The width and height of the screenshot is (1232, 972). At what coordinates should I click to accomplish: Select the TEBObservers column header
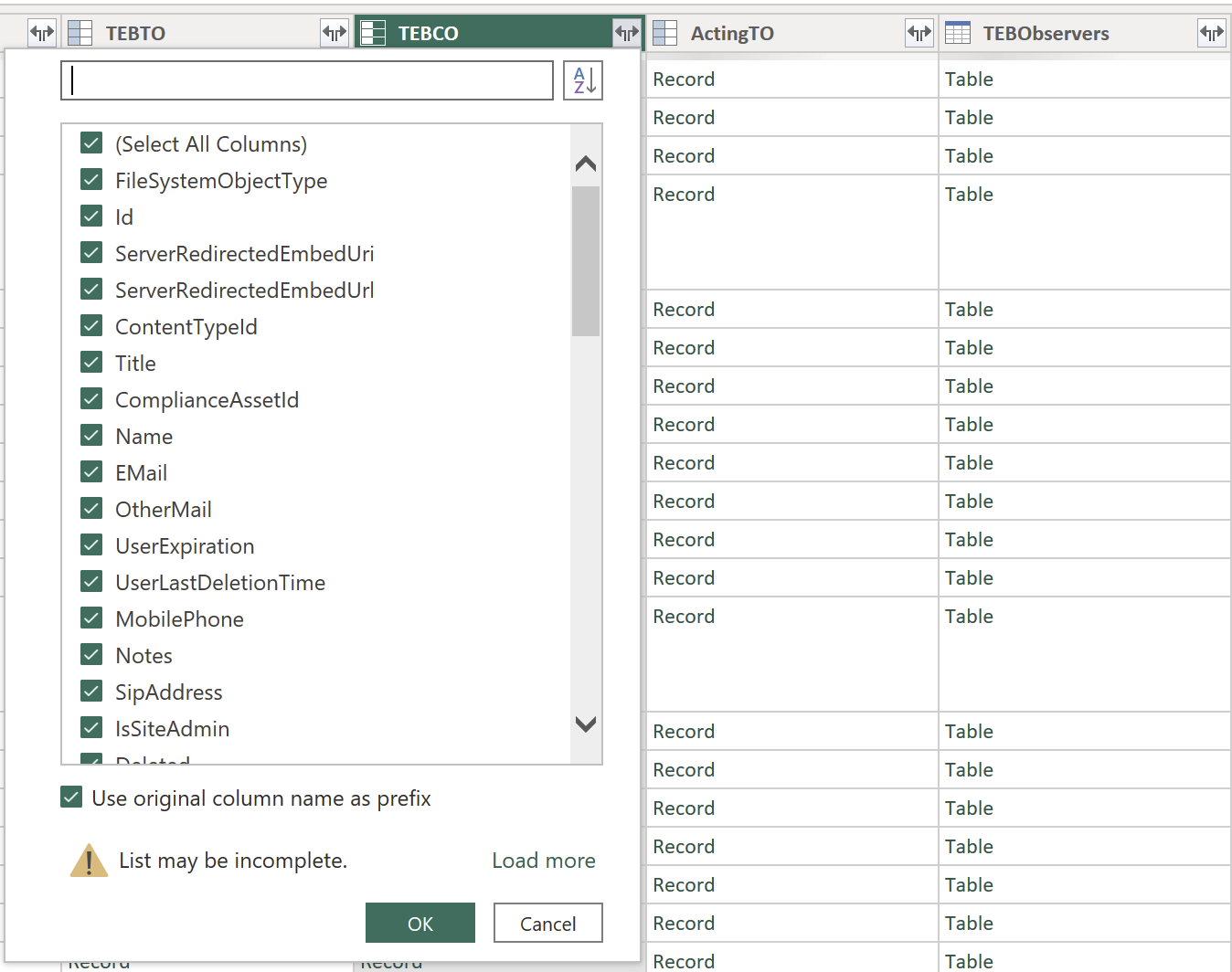point(1085,34)
